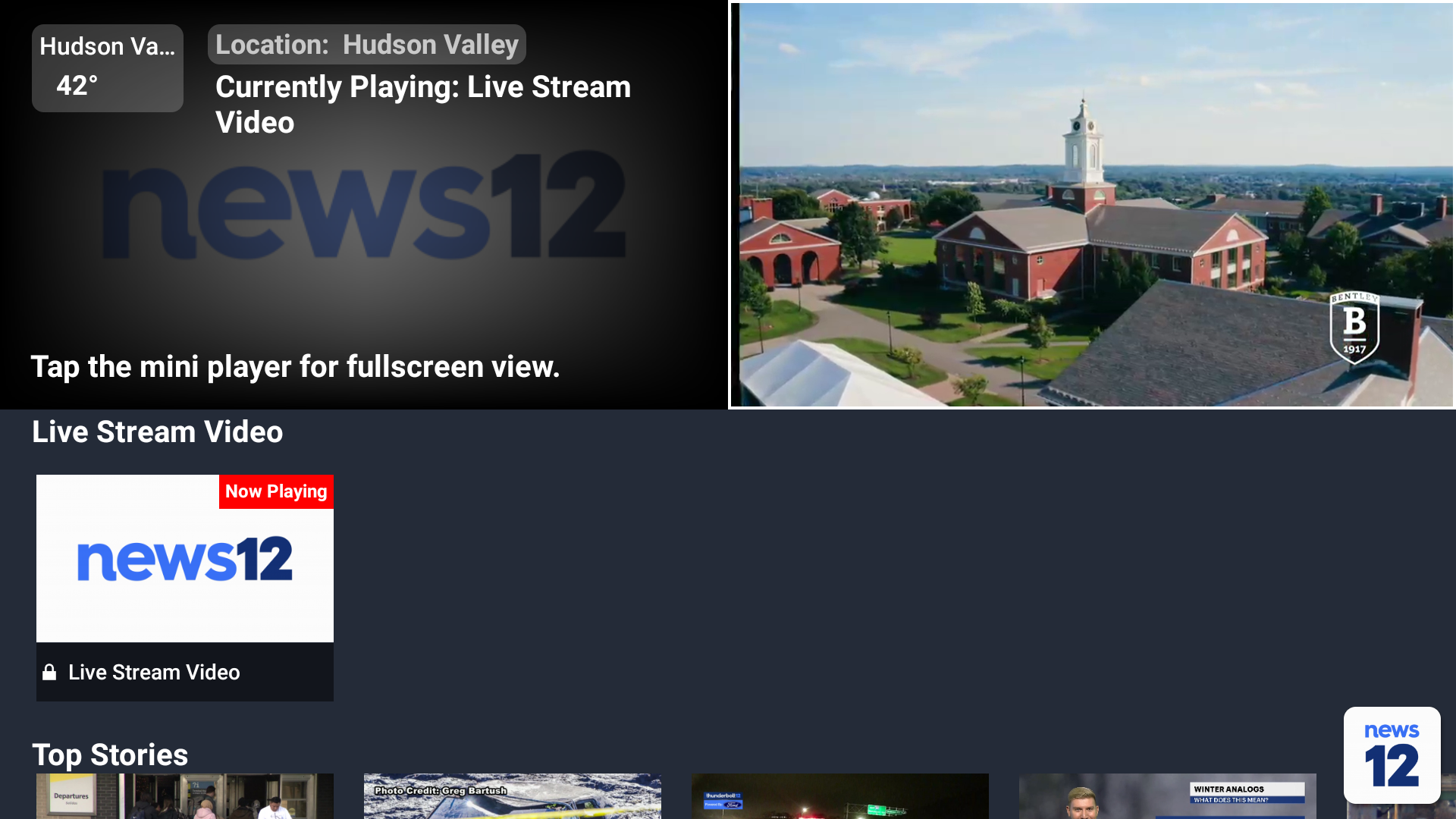Click the lock icon beside Live Stream Video

49,672
